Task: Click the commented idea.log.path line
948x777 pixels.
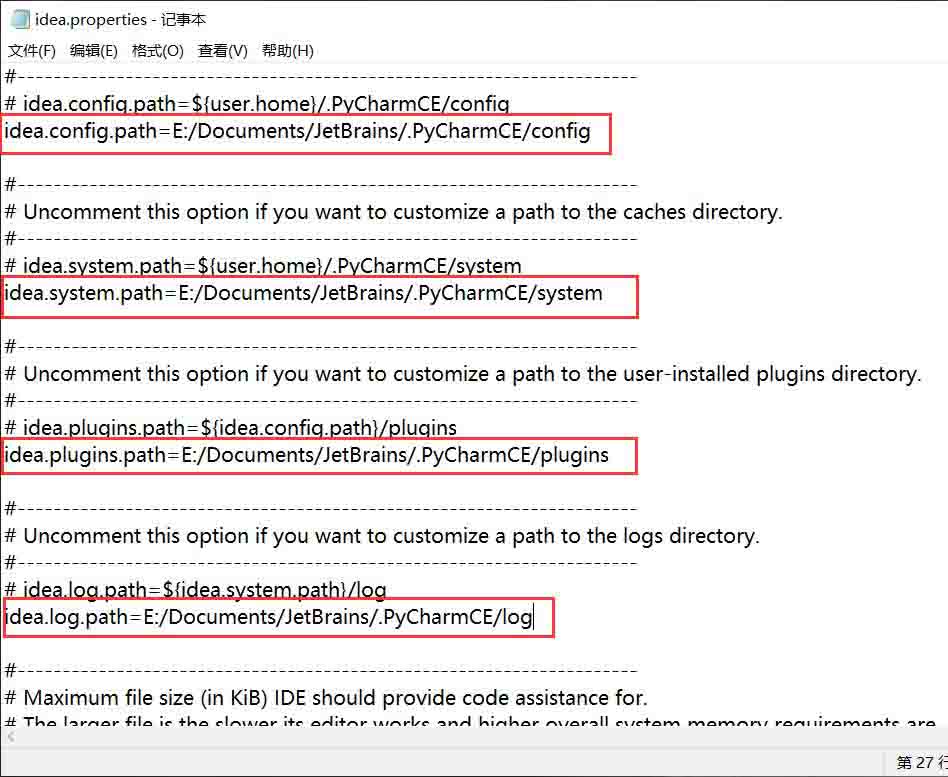Action: pyautogui.click(x=195, y=590)
